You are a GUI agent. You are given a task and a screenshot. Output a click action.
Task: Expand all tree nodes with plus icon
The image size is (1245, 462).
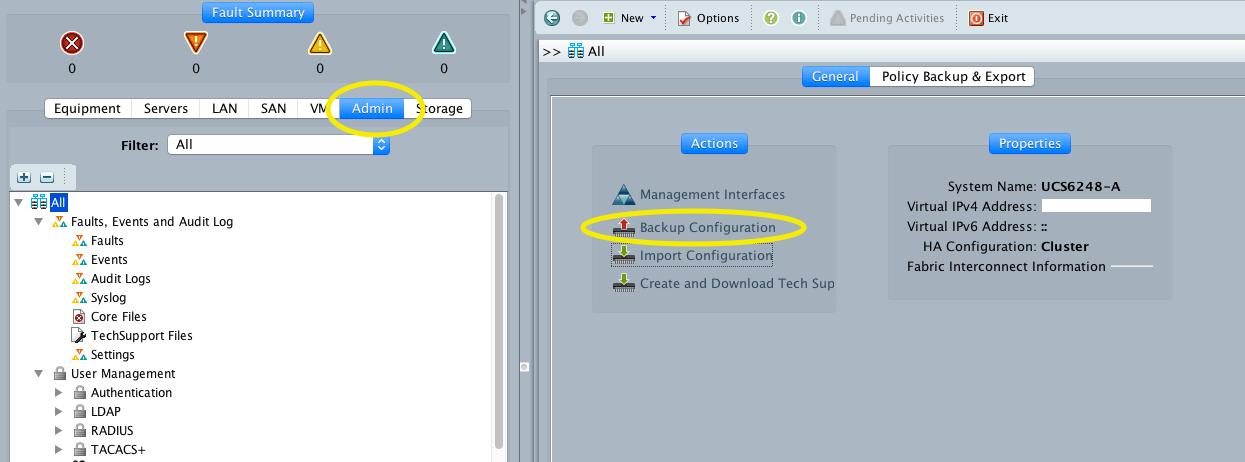[24, 177]
